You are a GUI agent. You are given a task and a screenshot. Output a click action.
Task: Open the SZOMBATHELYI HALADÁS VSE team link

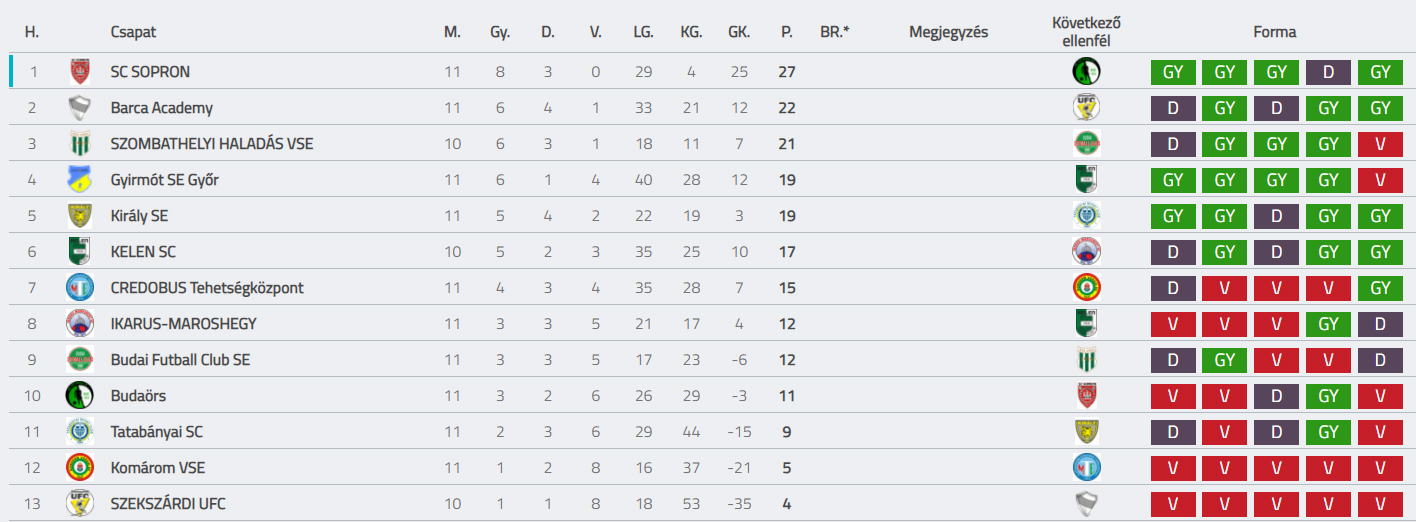pos(212,144)
